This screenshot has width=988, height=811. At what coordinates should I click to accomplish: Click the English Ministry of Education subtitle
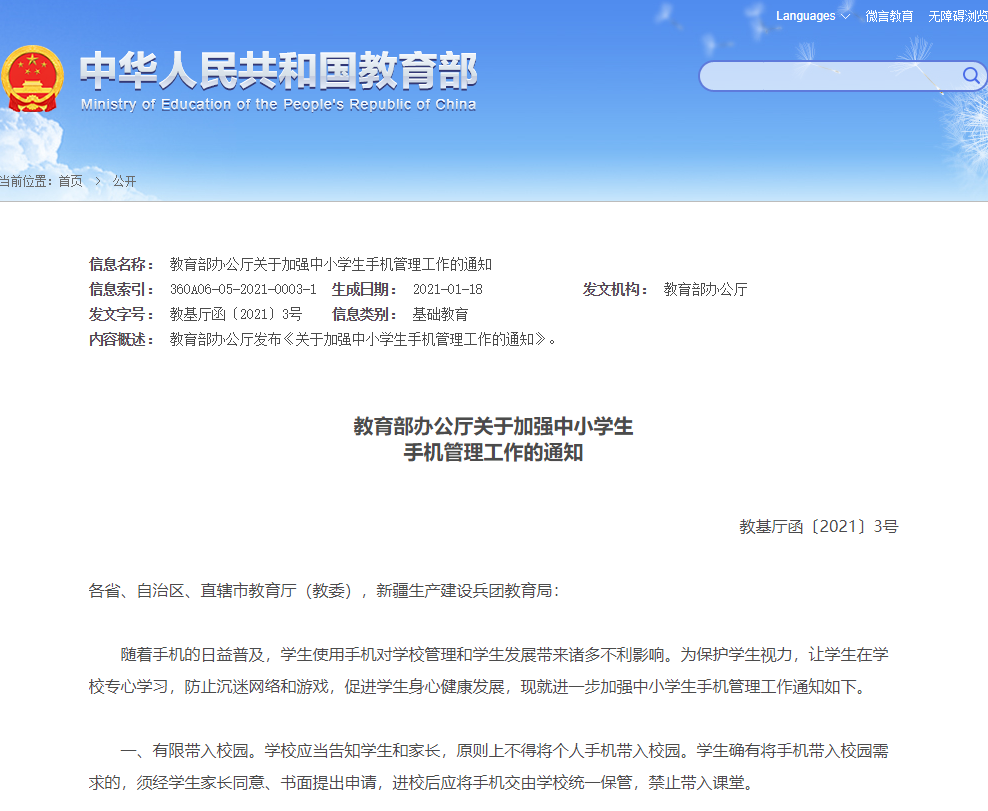(x=278, y=105)
